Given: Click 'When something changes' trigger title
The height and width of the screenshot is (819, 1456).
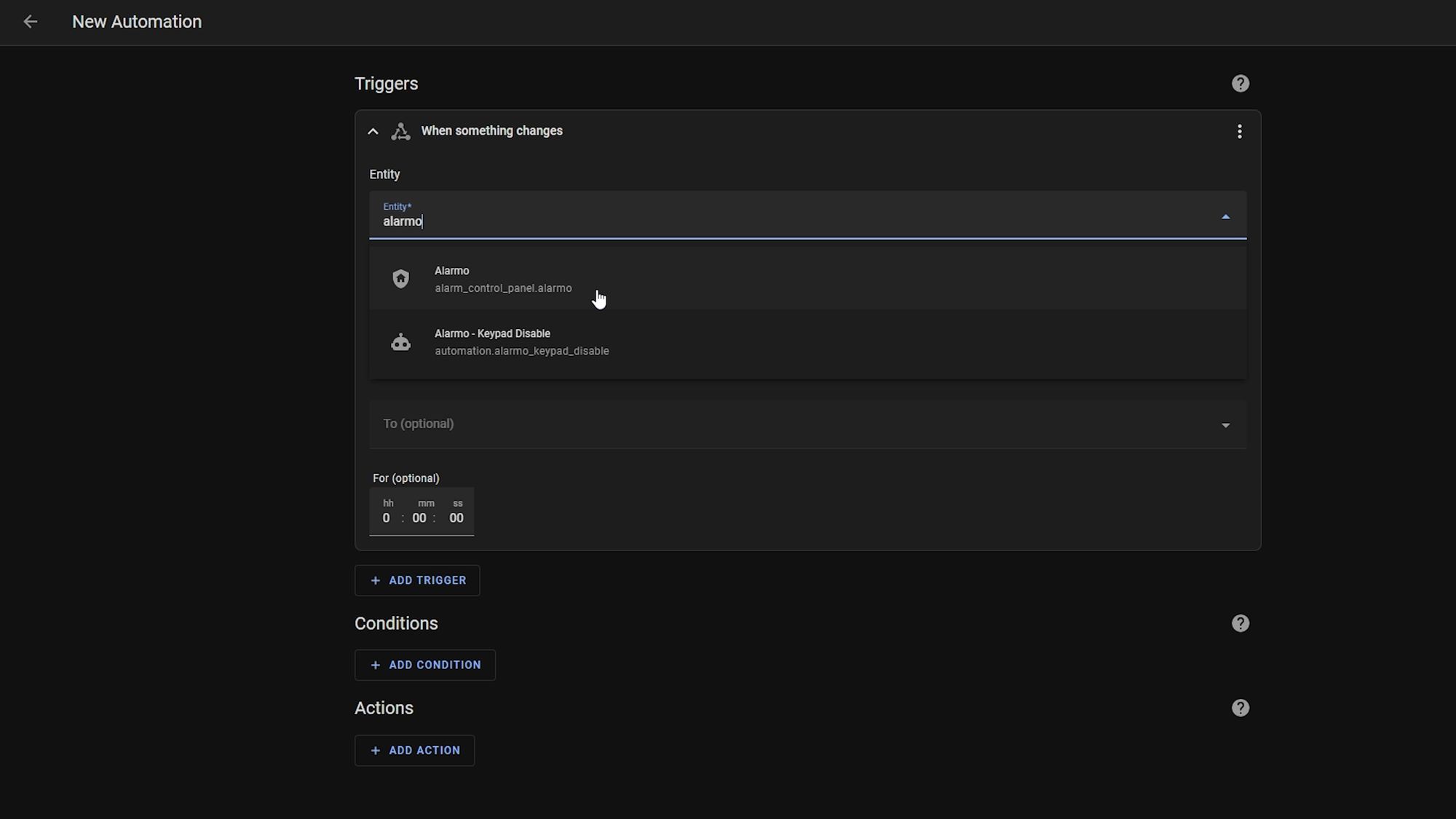Looking at the screenshot, I should 491,131.
